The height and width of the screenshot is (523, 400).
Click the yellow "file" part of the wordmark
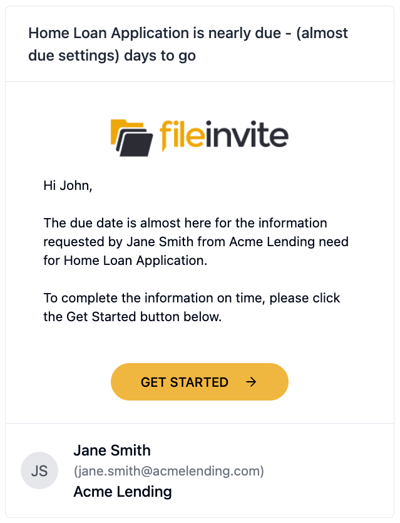click(x=182, y=135)
